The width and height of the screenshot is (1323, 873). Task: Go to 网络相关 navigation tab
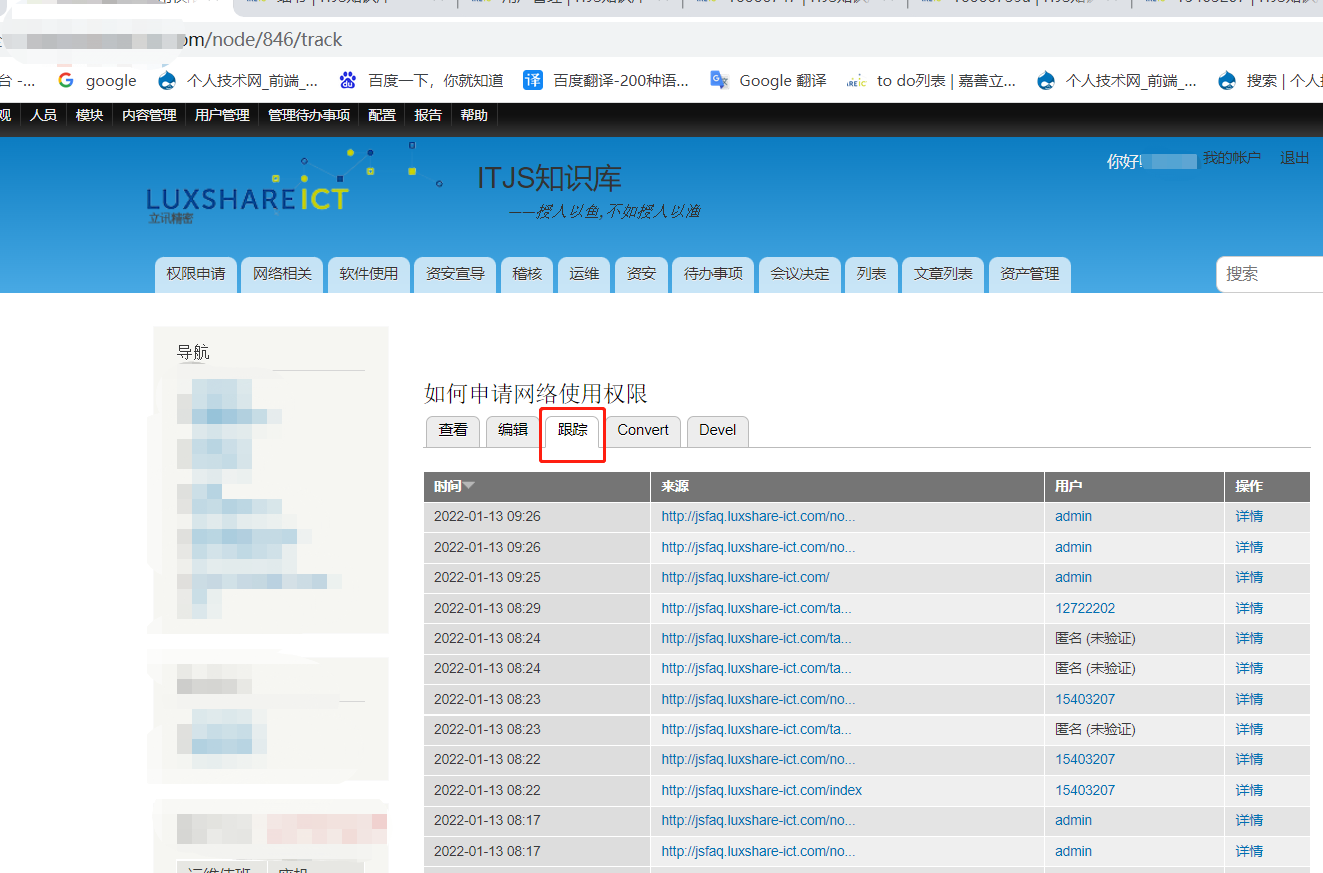click(x=282, y=274)
